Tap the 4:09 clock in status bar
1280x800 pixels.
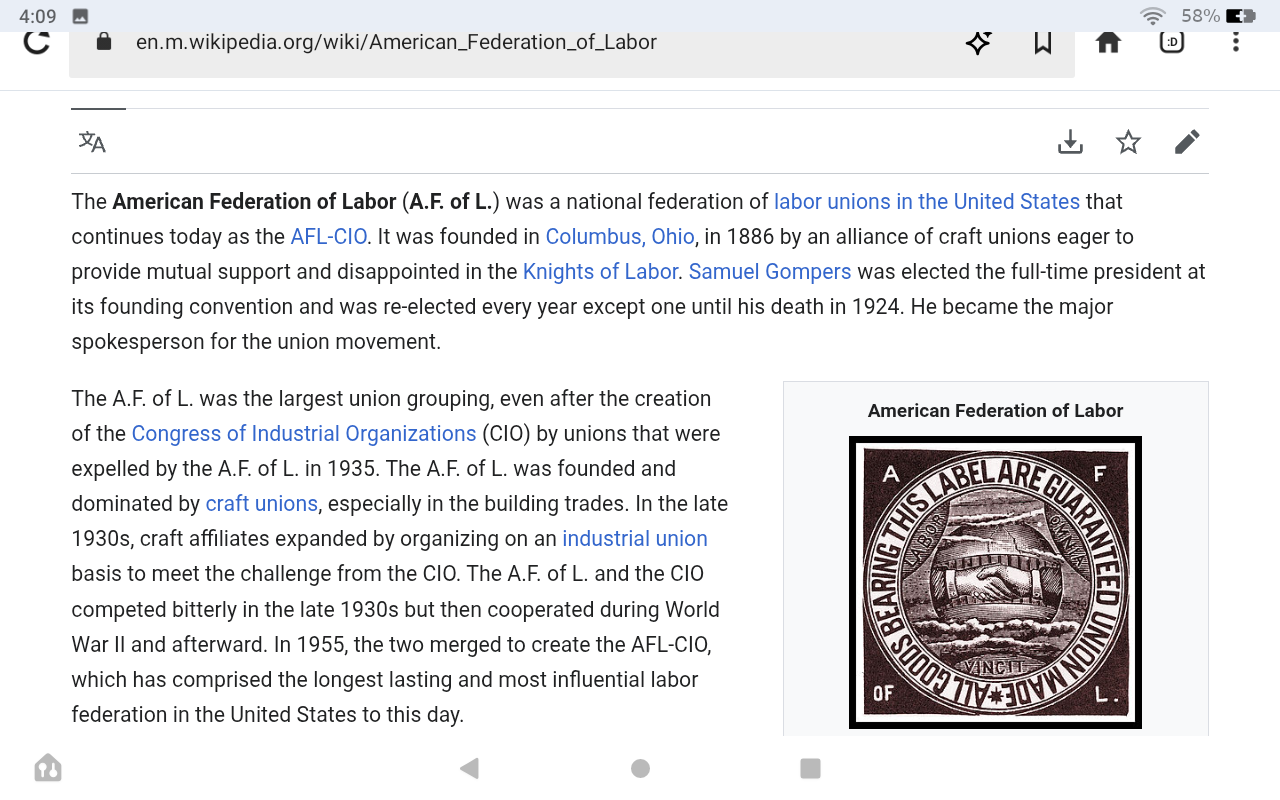click(38, 16)
